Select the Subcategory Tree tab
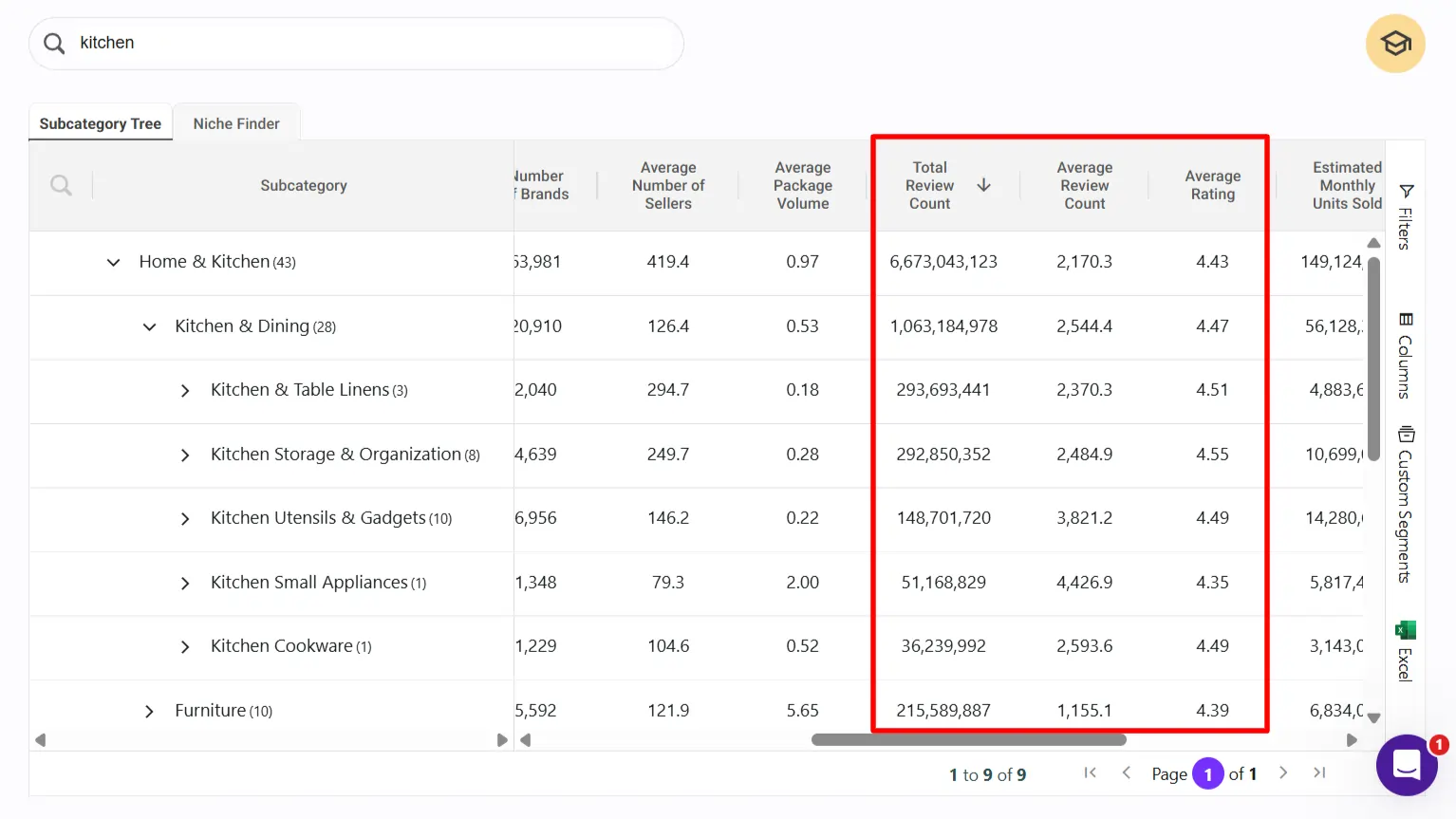 [x=100, y=122]
